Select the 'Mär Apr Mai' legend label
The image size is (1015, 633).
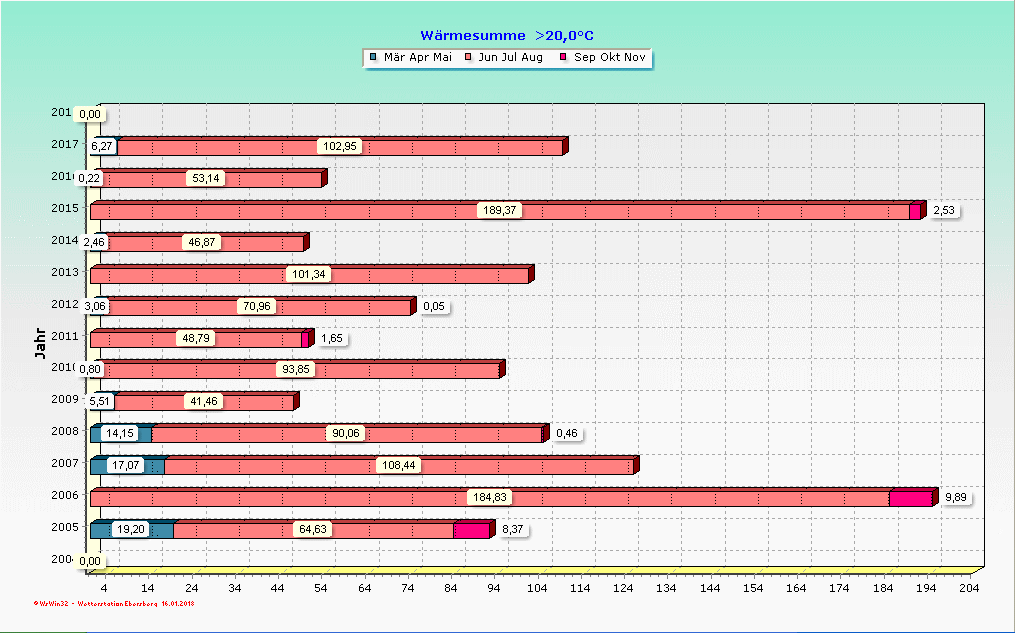tap(418, 58)
